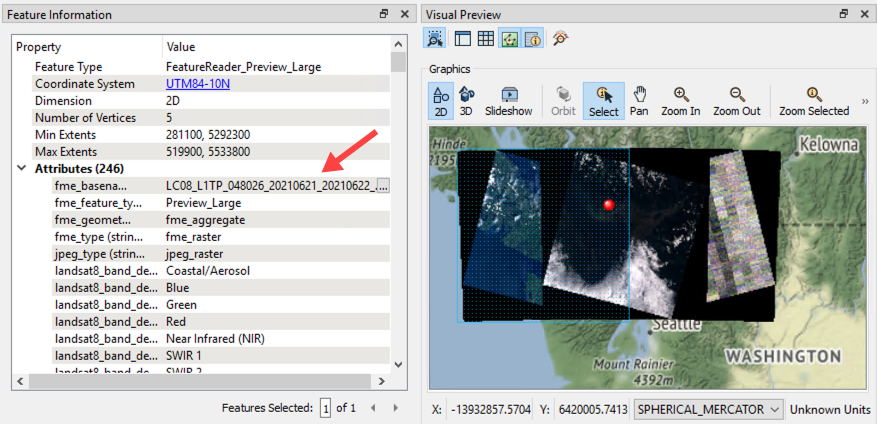Select the jpeg_raster value
Image resolution: width=877 pixels, height=424 pixels.
point(195,254)
